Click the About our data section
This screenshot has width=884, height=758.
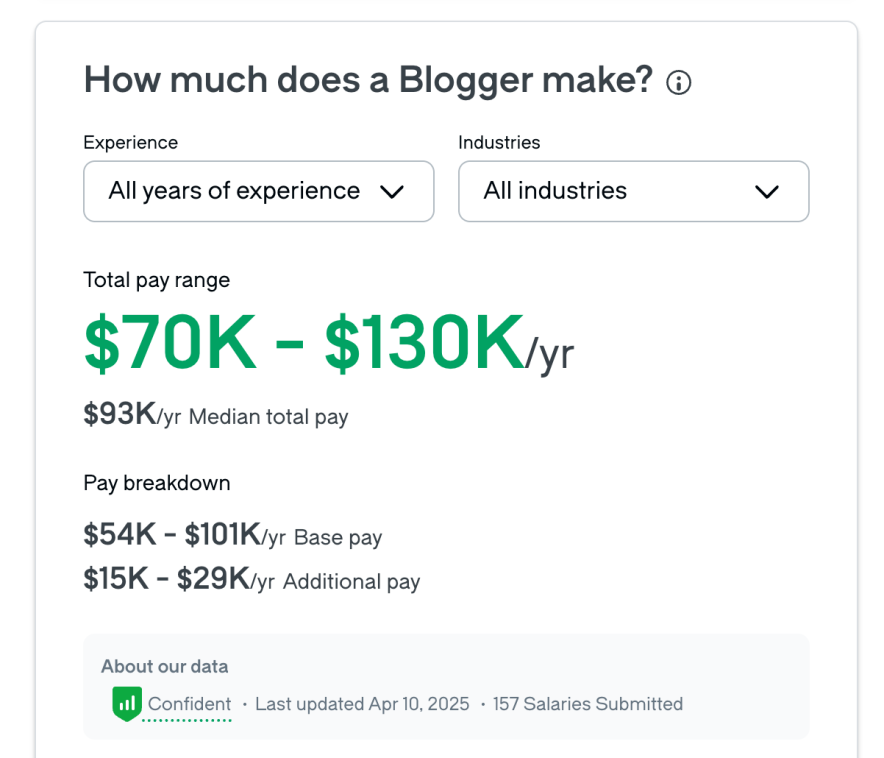coord(164,666)
